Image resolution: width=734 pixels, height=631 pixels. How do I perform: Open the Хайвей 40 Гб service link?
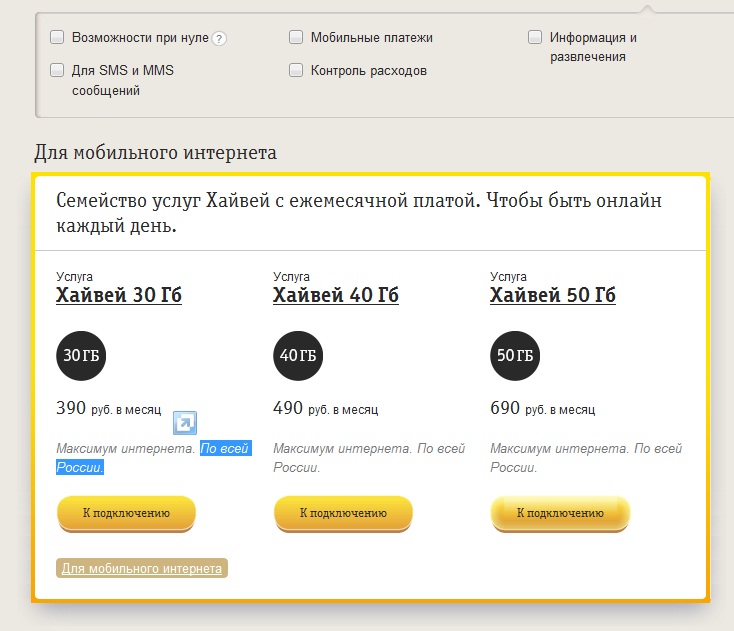tap(336, 295)
